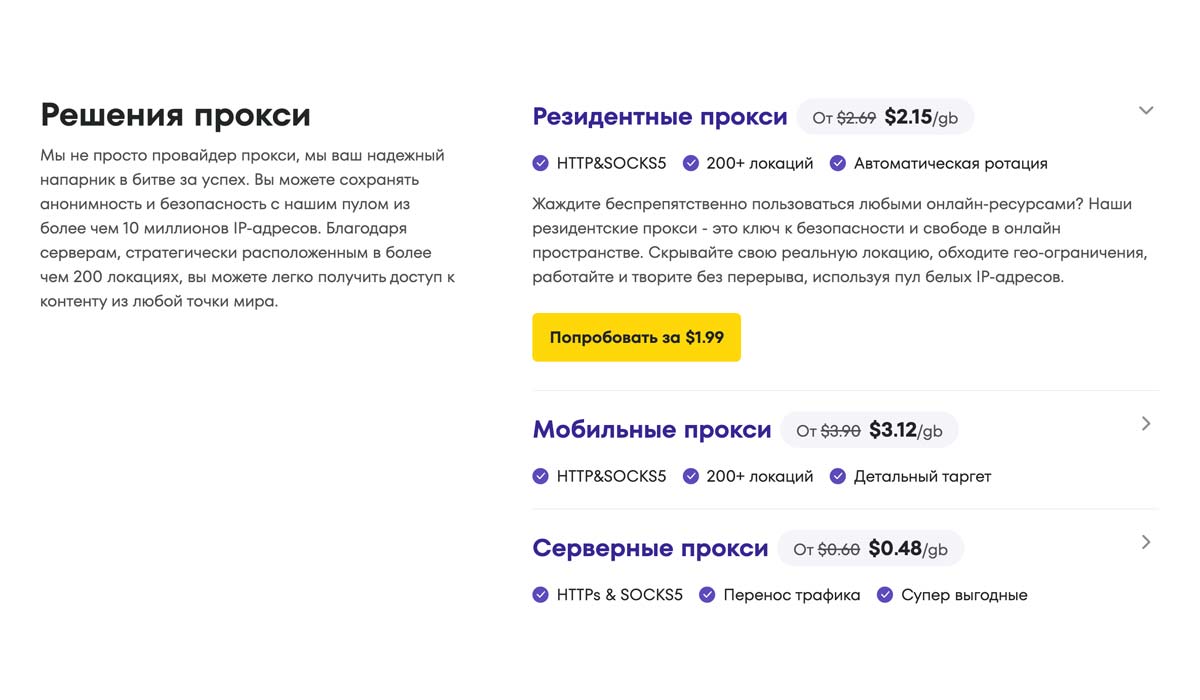
Task: Open the Мобильные прокси heading
Action: pos(652,430)
